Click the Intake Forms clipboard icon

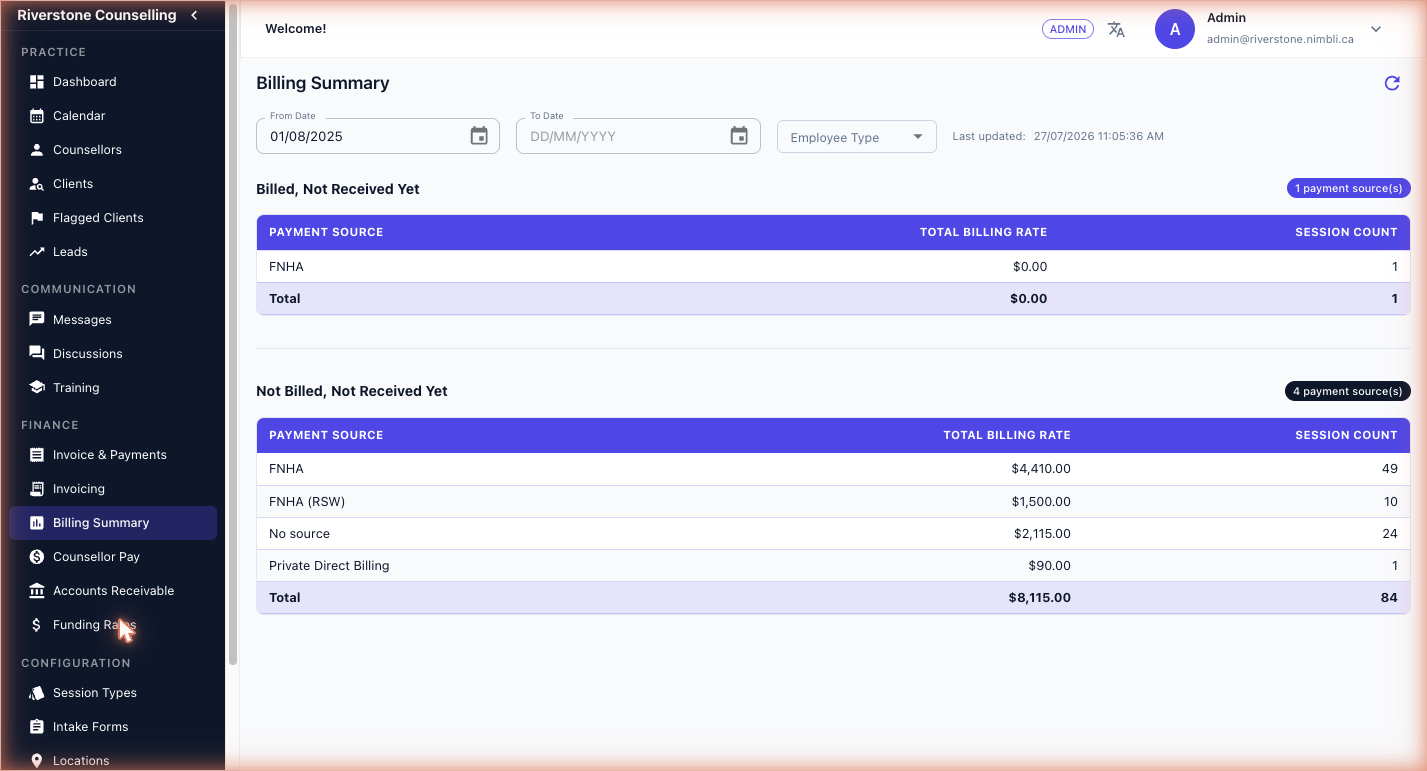37,727
